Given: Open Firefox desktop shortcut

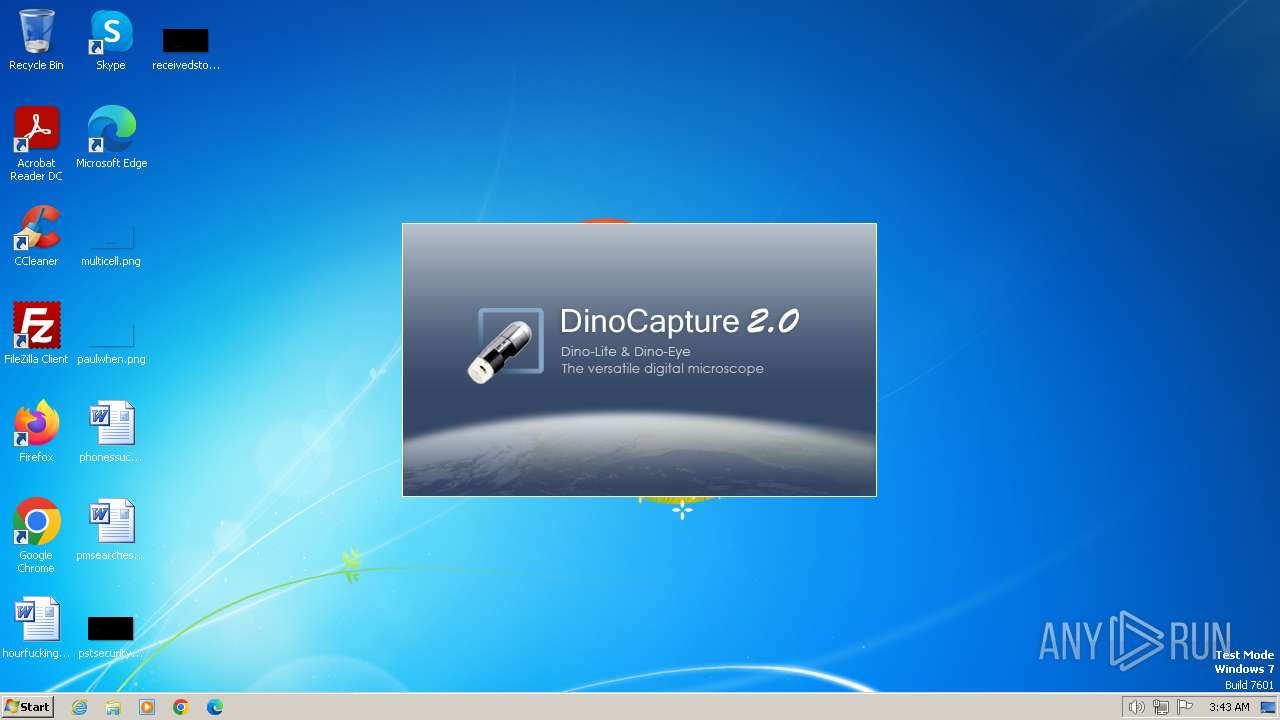Looking at the screenshot, I should click(36, 432).
